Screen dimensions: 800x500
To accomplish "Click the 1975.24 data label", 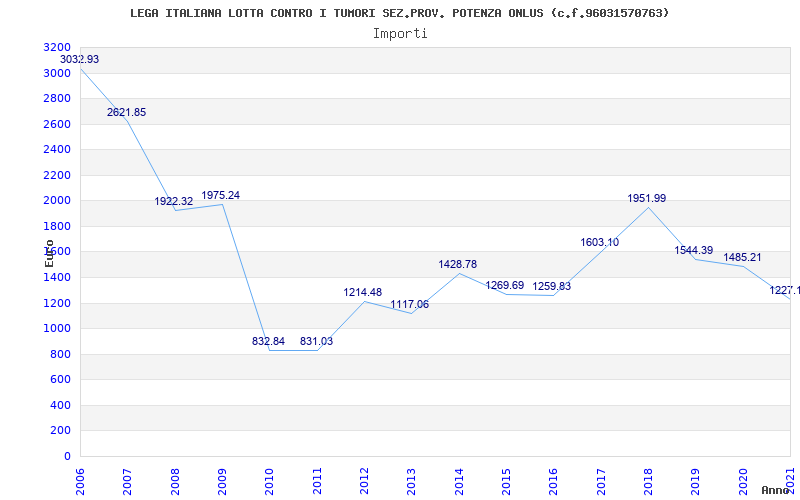I will 221,195.
